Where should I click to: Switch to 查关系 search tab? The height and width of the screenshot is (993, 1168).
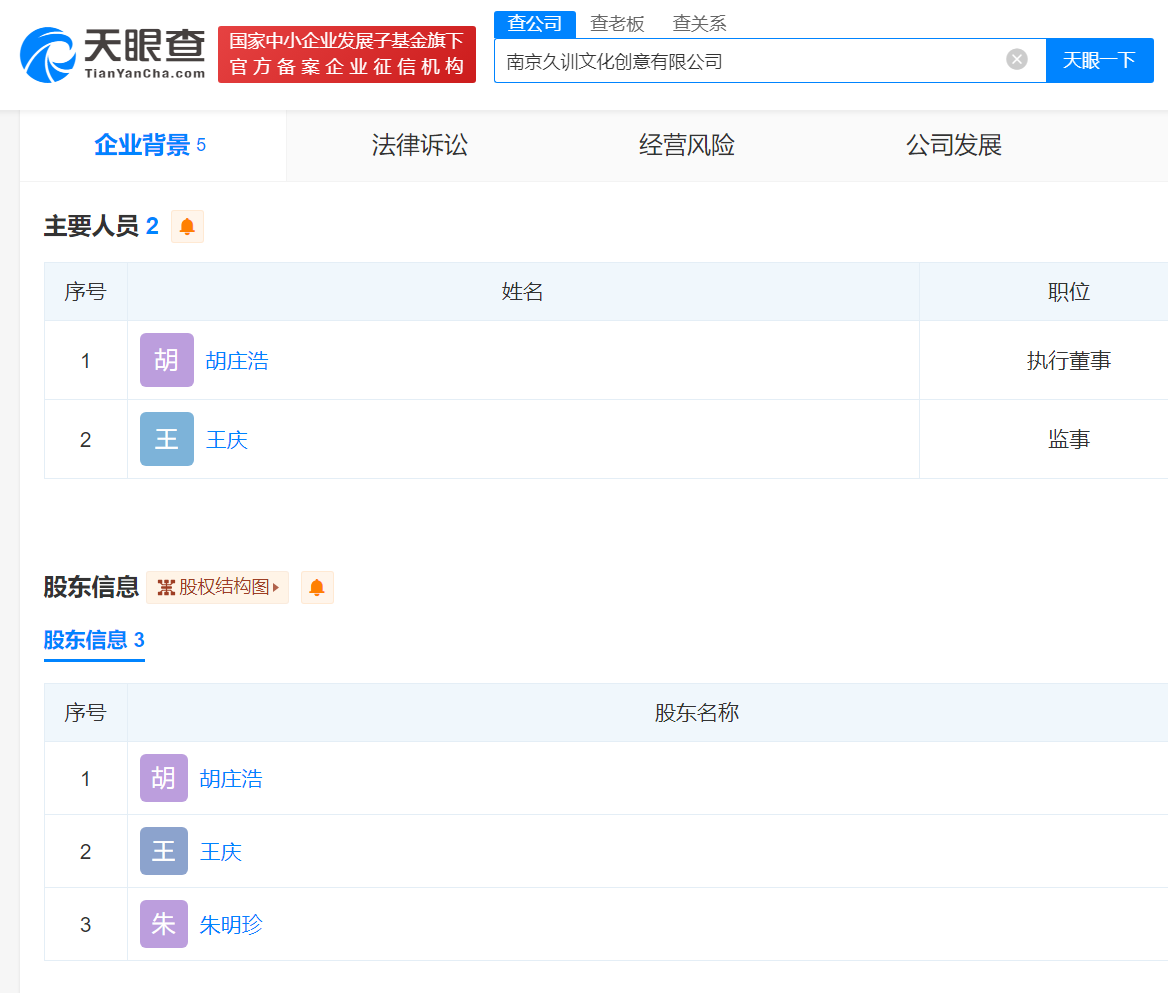[699, 24]
